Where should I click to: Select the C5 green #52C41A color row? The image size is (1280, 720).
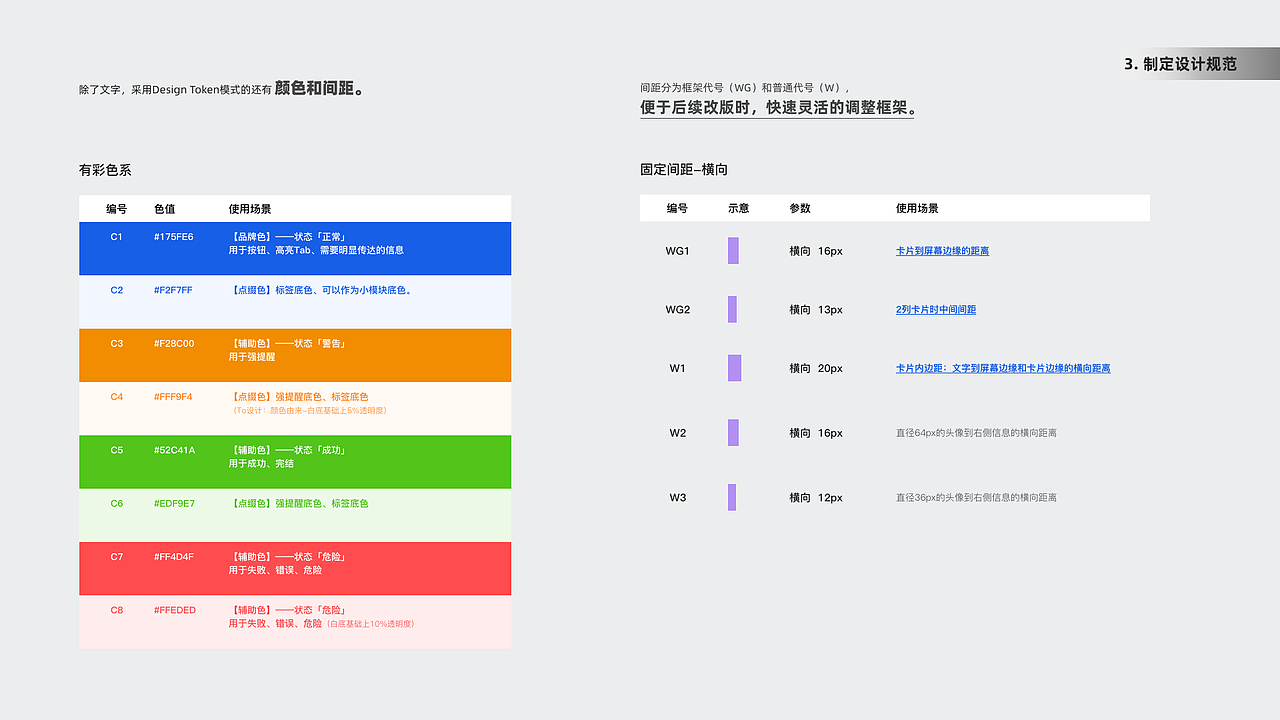pyautogui.click(x=295, y=462)
